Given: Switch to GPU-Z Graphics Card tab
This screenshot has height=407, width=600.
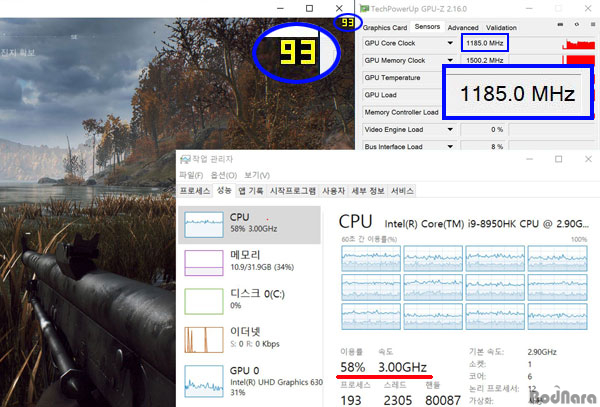Looking at the screenshot, I should pos(385,28).
